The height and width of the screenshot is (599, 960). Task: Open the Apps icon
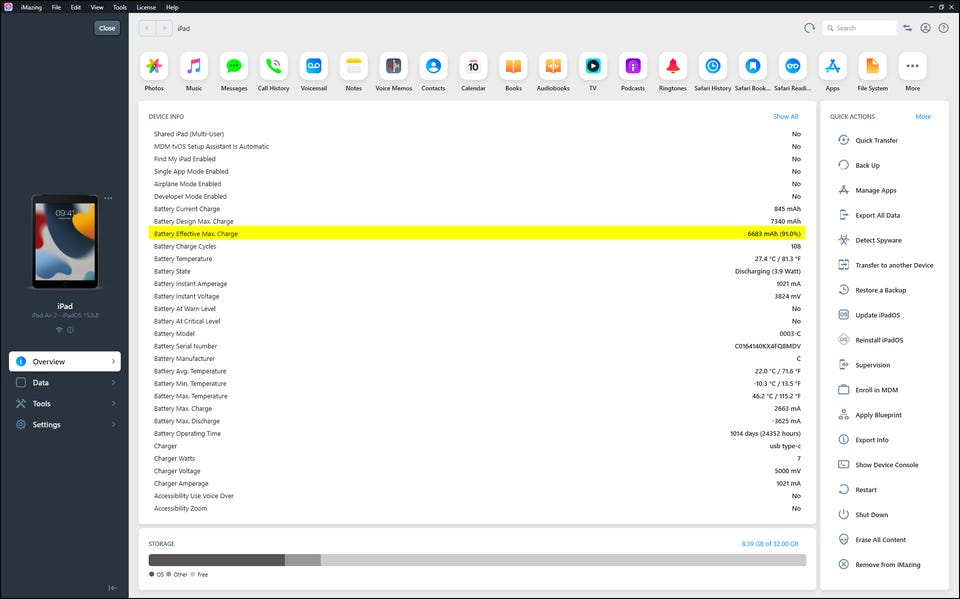click(833, 66)
